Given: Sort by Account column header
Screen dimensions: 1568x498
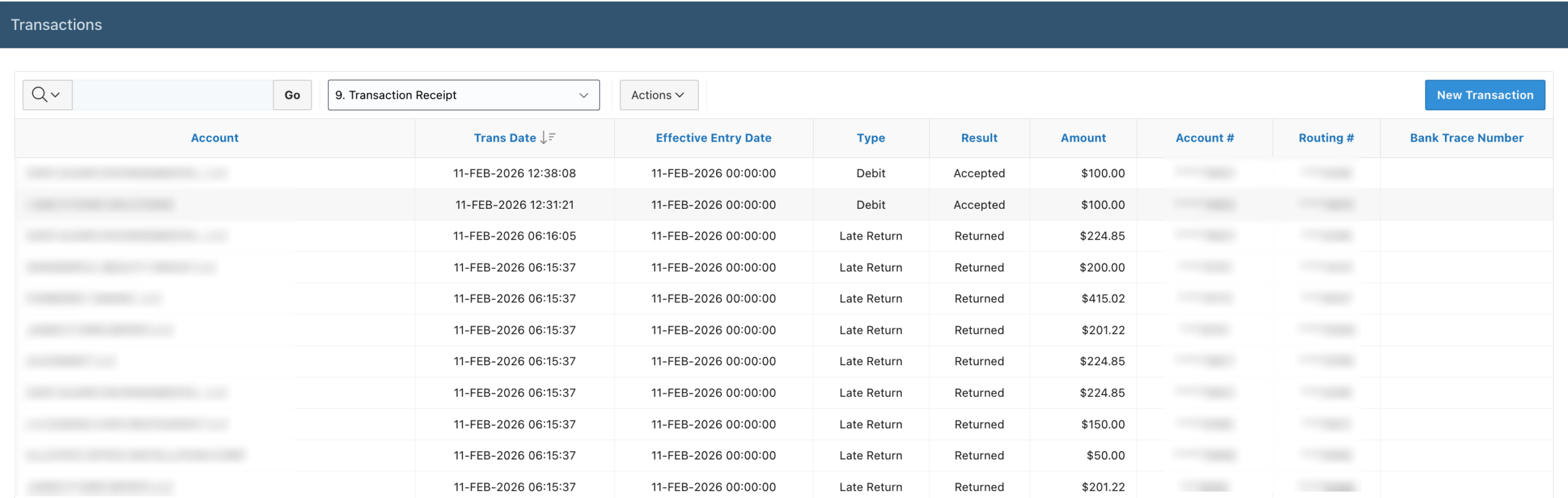Looking at the screenshot, I should 214,138.
